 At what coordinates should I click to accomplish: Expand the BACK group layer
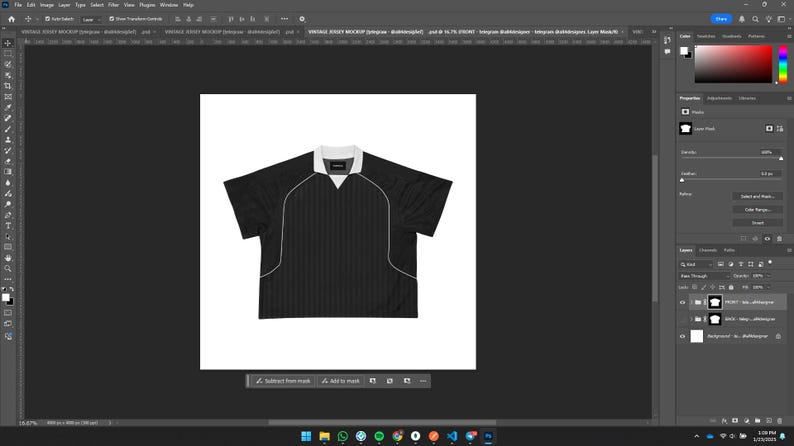point(691,319)
